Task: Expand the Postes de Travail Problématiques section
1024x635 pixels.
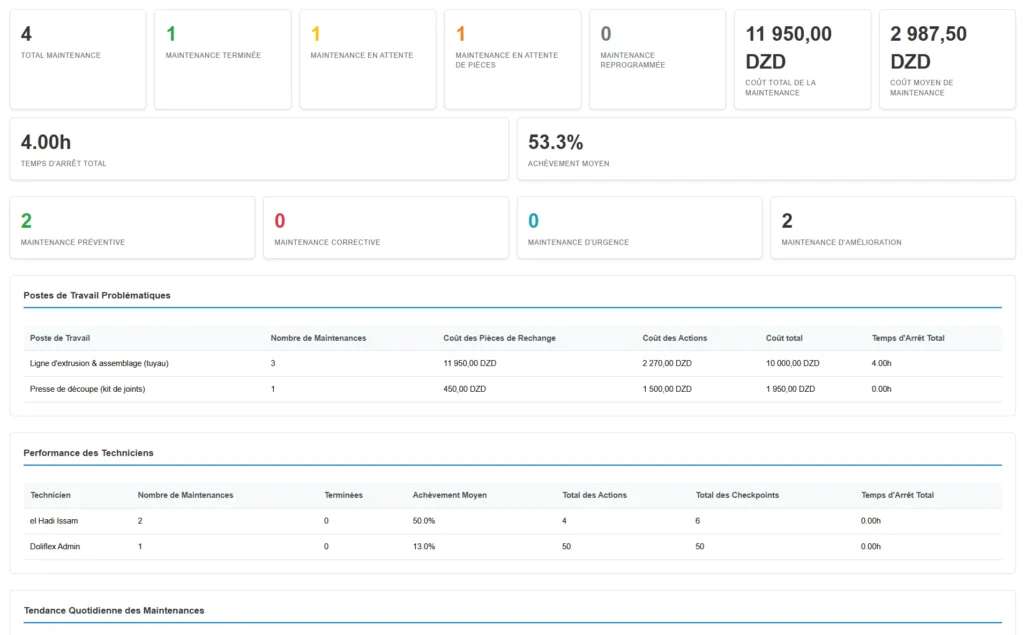Action: (x=96, y=295)
